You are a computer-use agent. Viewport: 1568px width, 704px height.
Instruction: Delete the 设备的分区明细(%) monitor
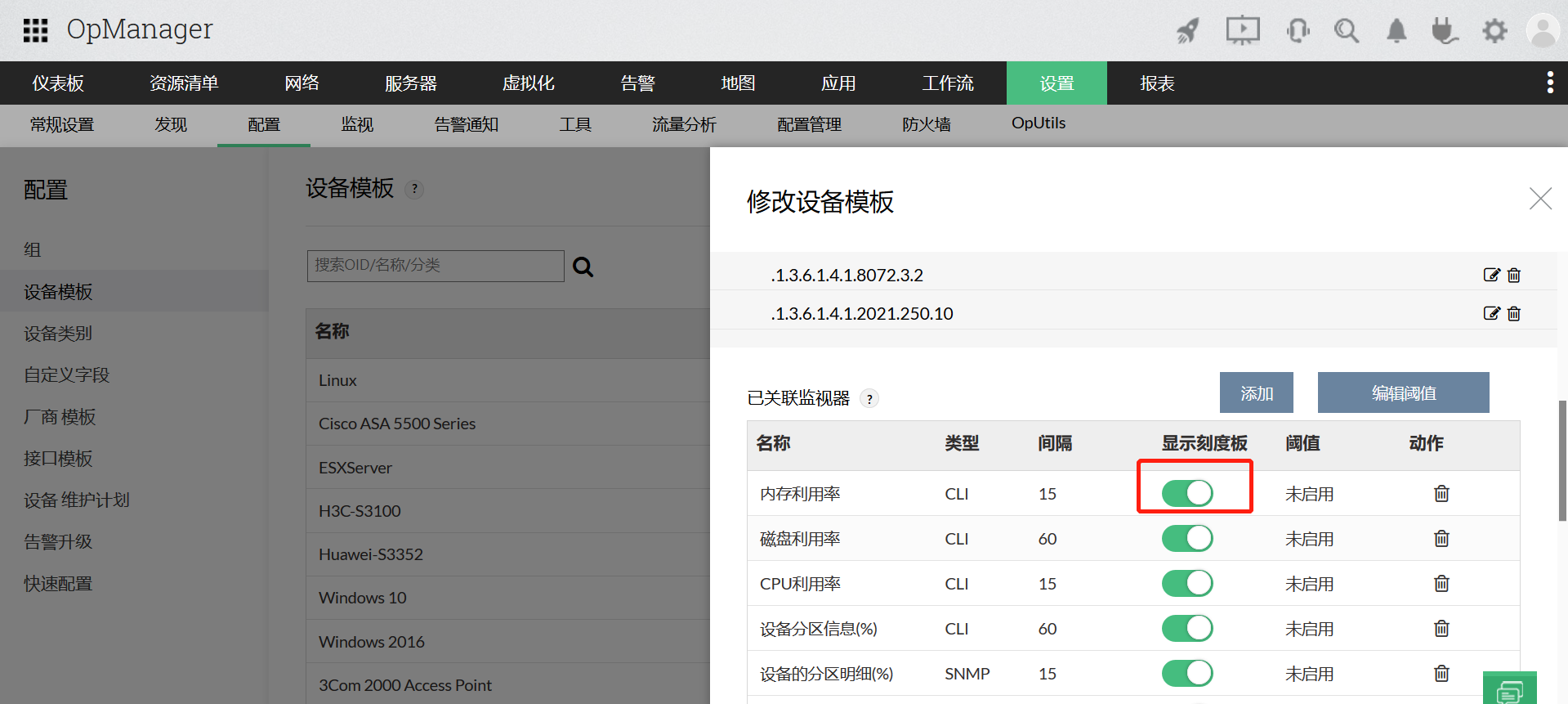coord(1441,673)
